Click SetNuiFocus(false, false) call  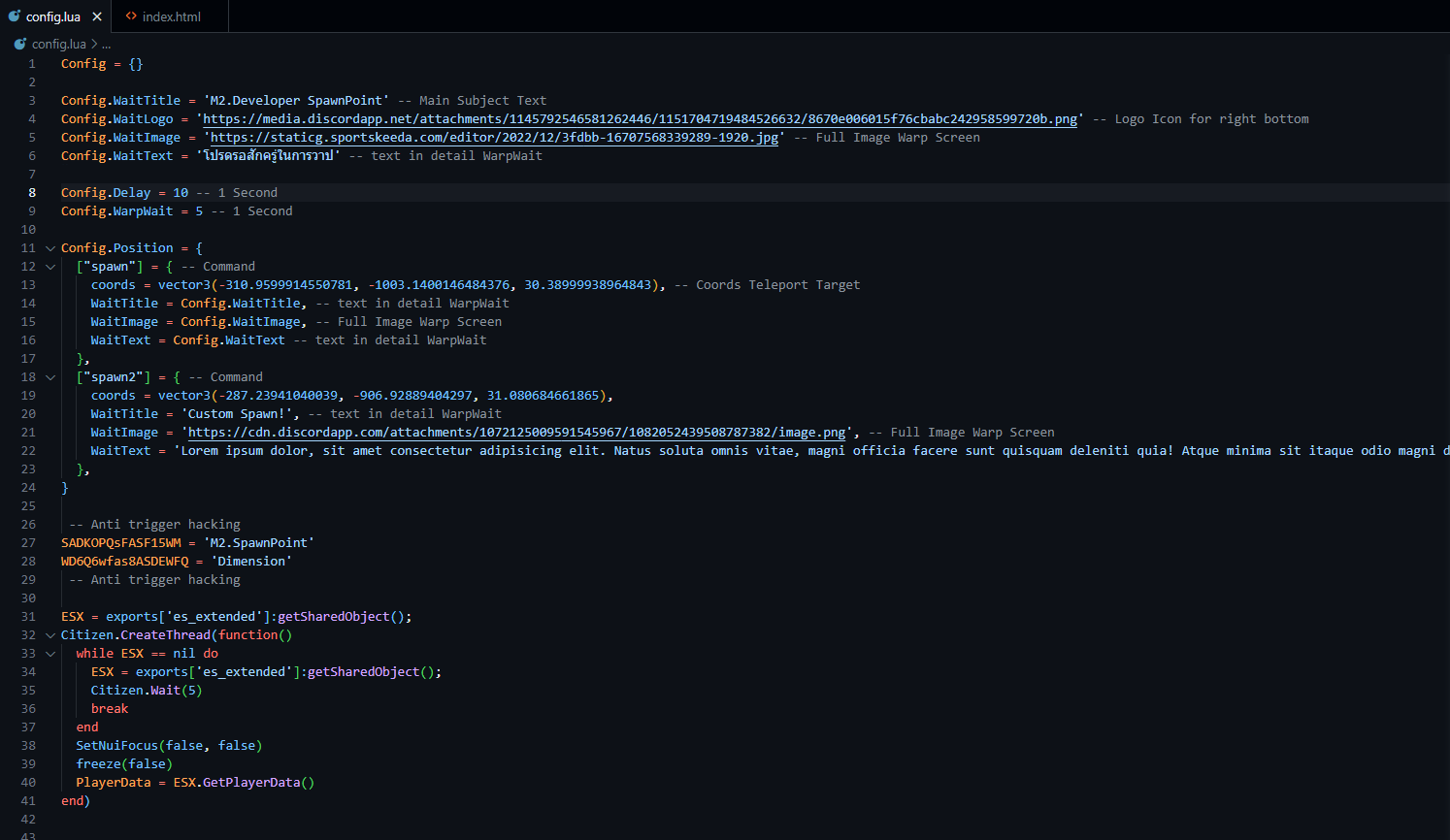pyautogui.click(x=170, y=746)
